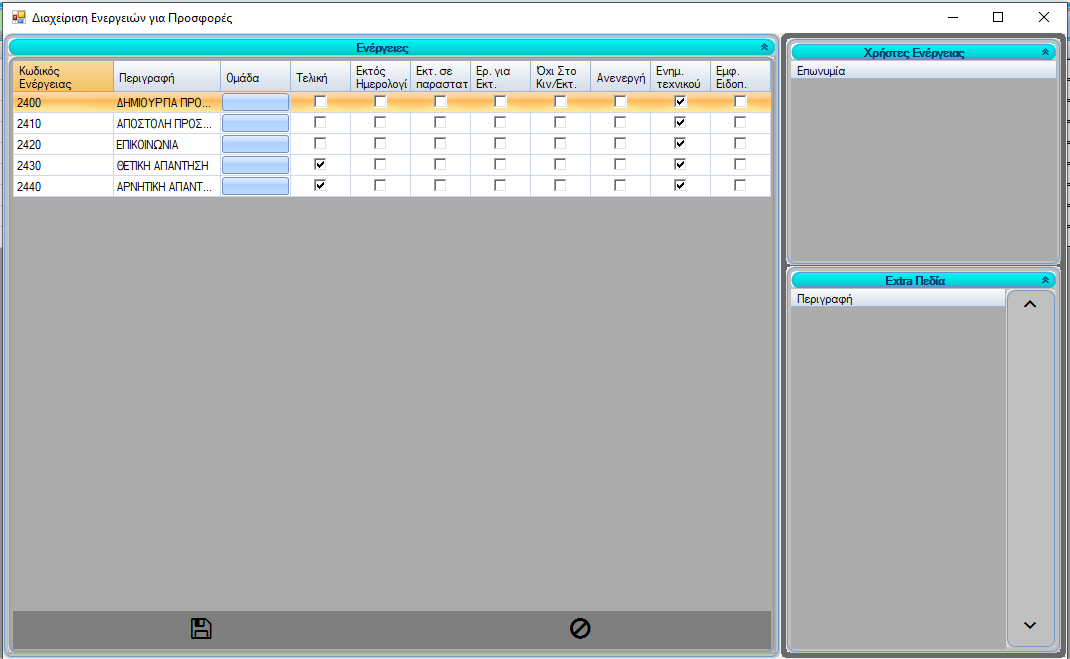Click Περιγραφή header in Extra Πεδία
Image resolution: width=1070 pixels, height=659 pixels.
[x=896, y=299]
